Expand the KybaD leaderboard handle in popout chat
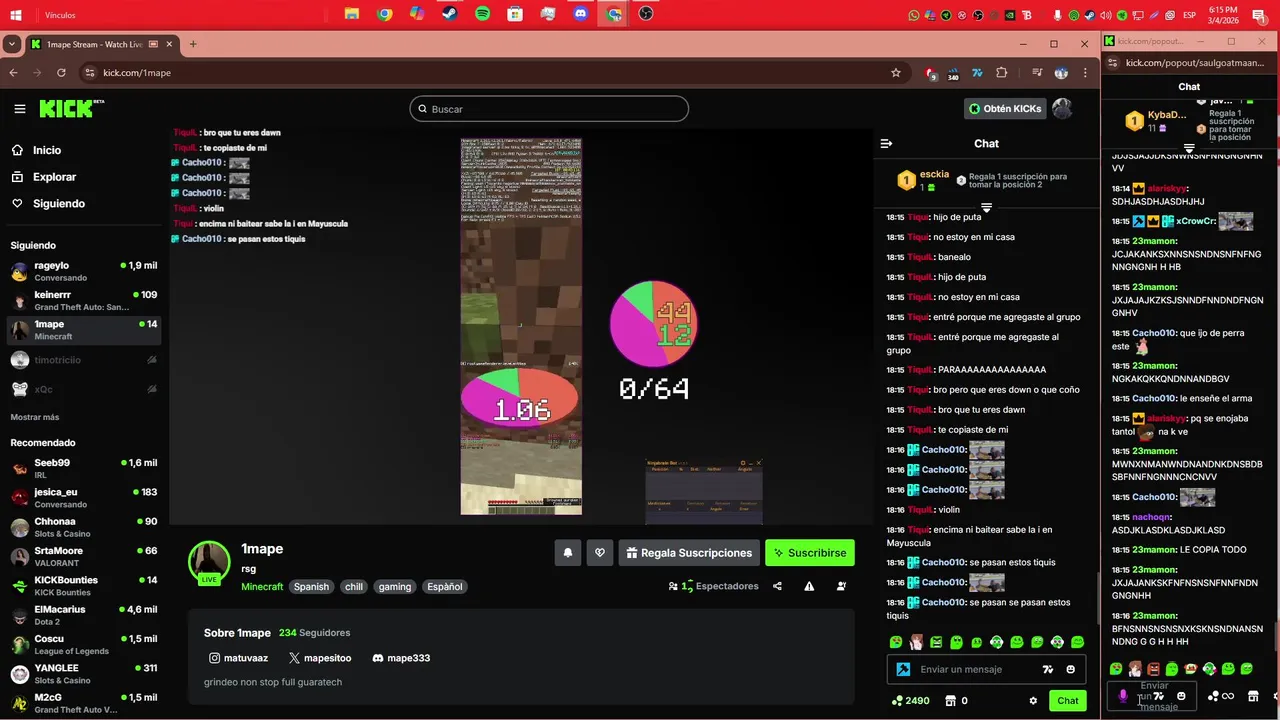The width and height of the screenshot is (1280, 720). pyautogui.click(x=1189, y=148)
